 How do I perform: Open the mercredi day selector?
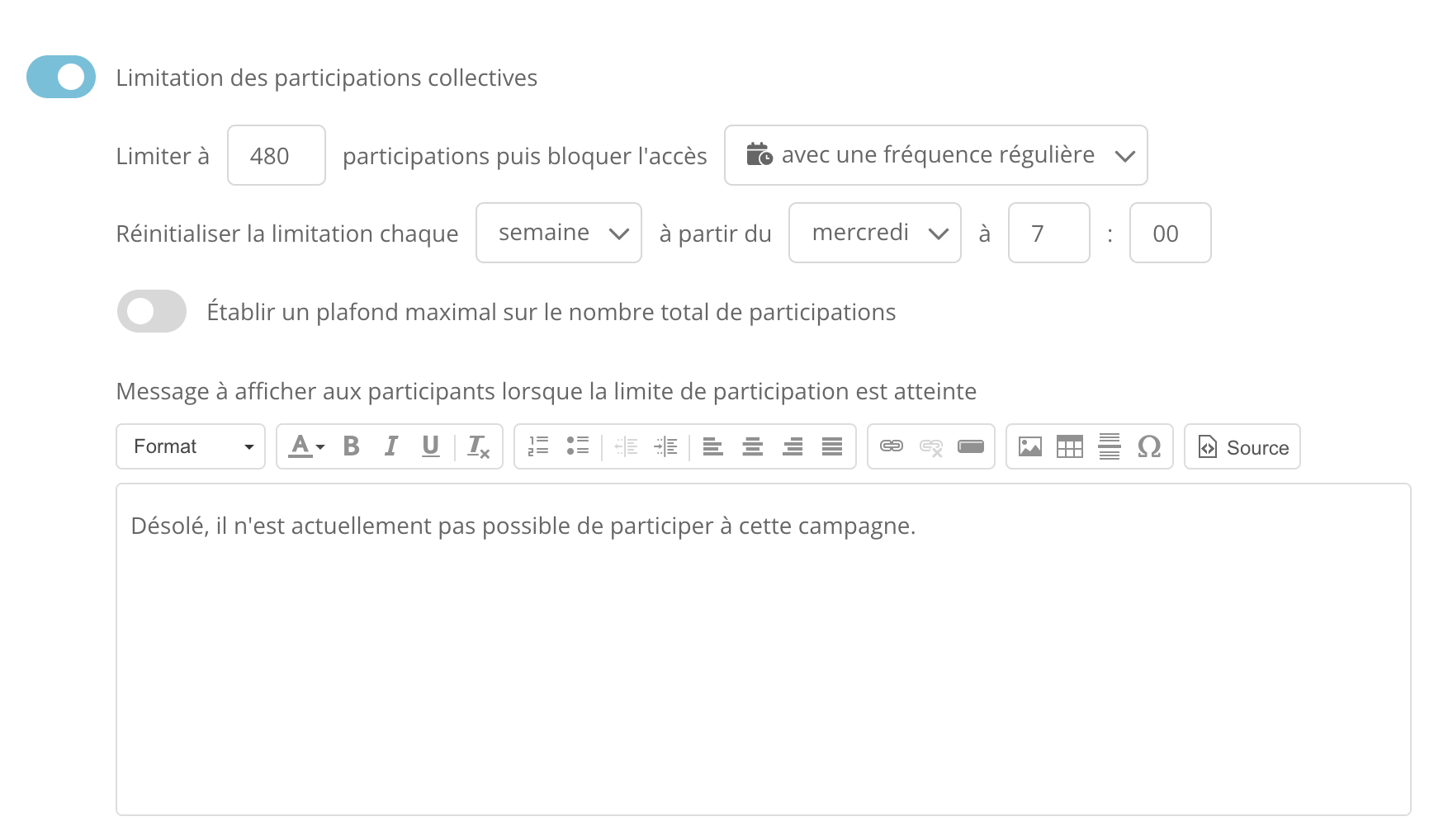pos(874,233)
